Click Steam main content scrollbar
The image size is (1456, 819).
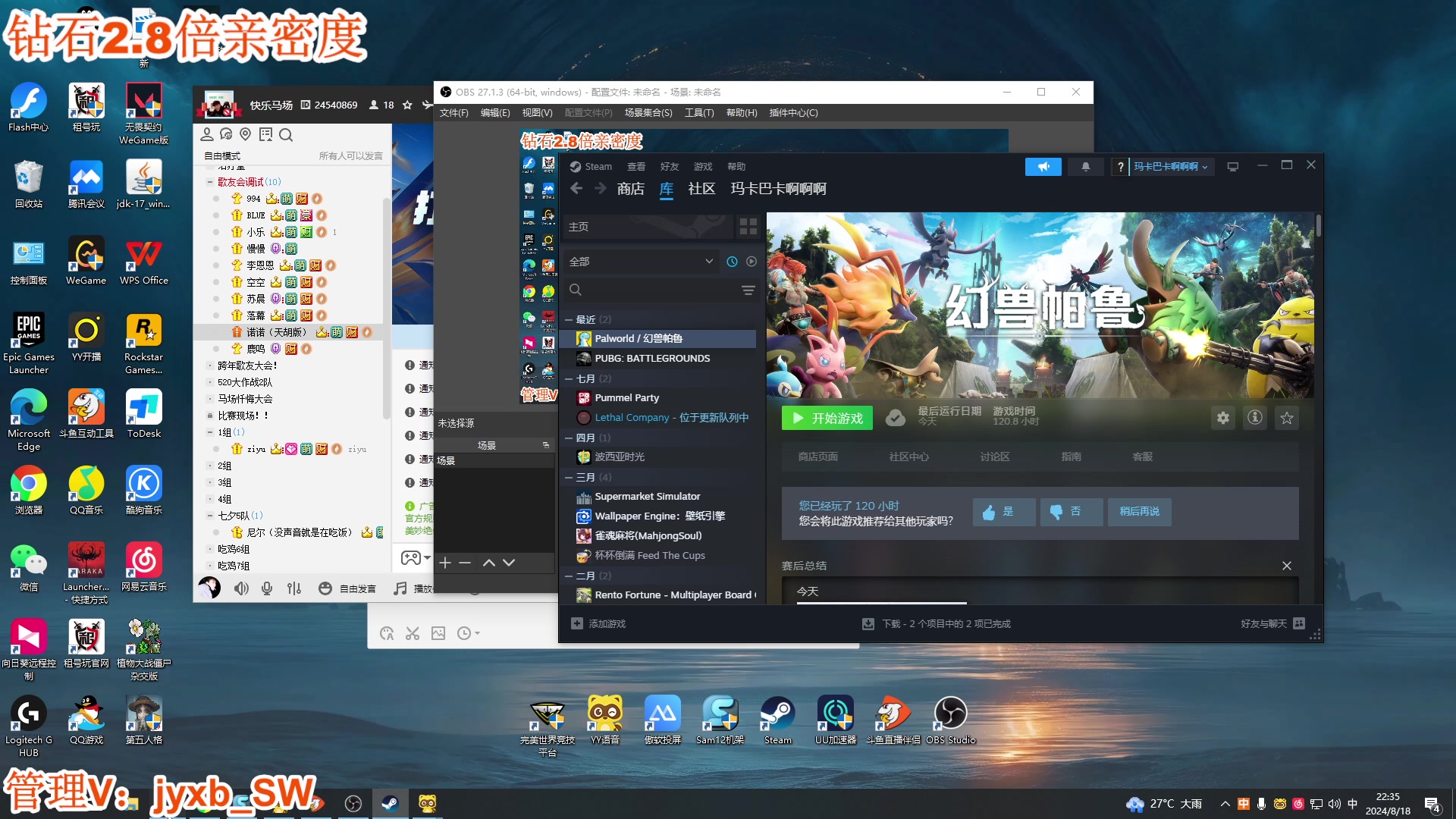click(x=1319, y=225)
